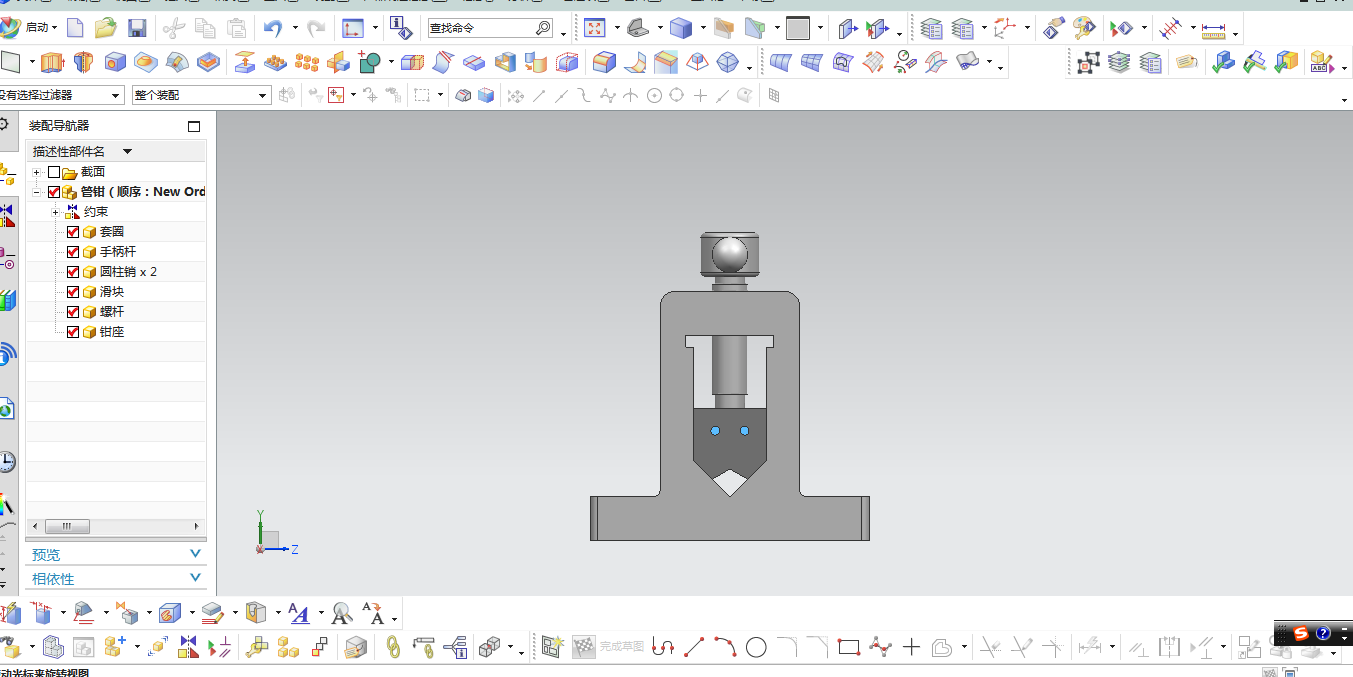Click the Fit view icon
This screenshot has width=1353, height=677.
click(595, 28)
